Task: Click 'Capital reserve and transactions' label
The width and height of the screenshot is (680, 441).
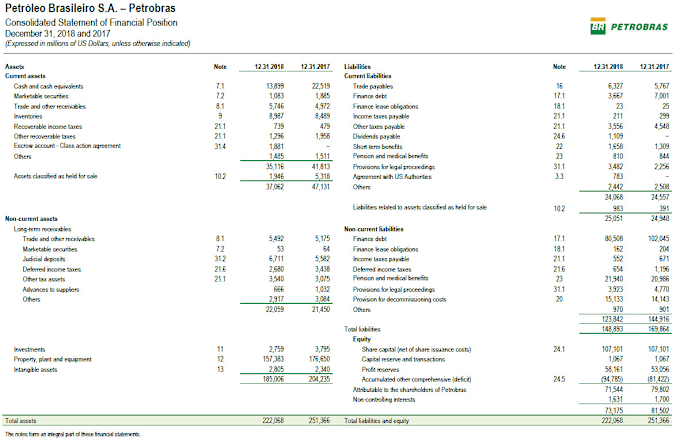Action: (x=403, y=359)
